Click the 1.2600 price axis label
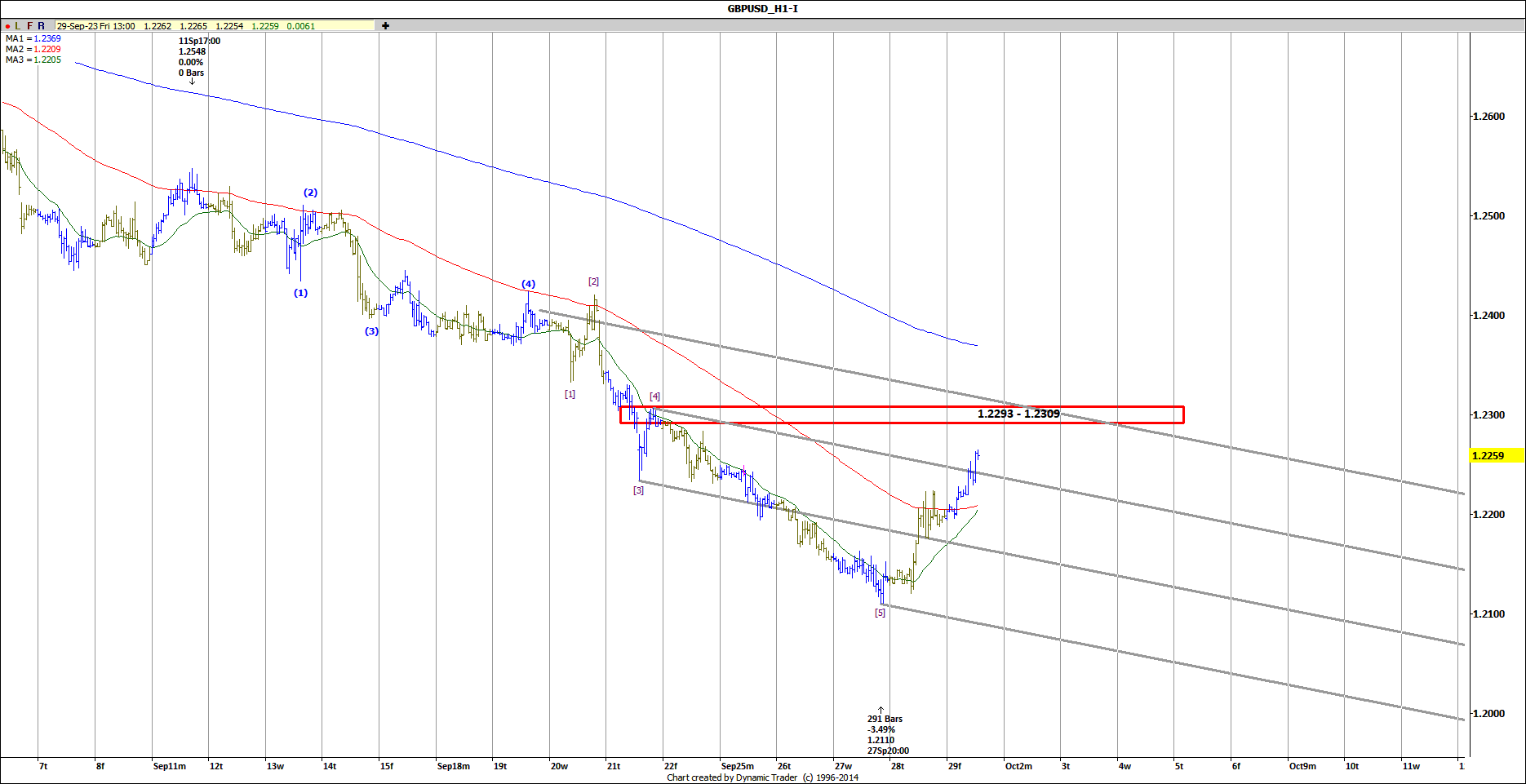1526x784 pixels. pyautogui.click(x=1488, y=117)
